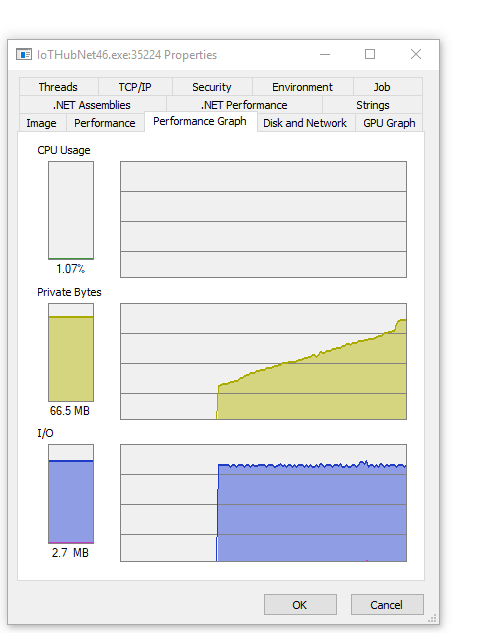
Task: Maximize the Properties window
Action: pyautogui.click(x=370, y=54)
